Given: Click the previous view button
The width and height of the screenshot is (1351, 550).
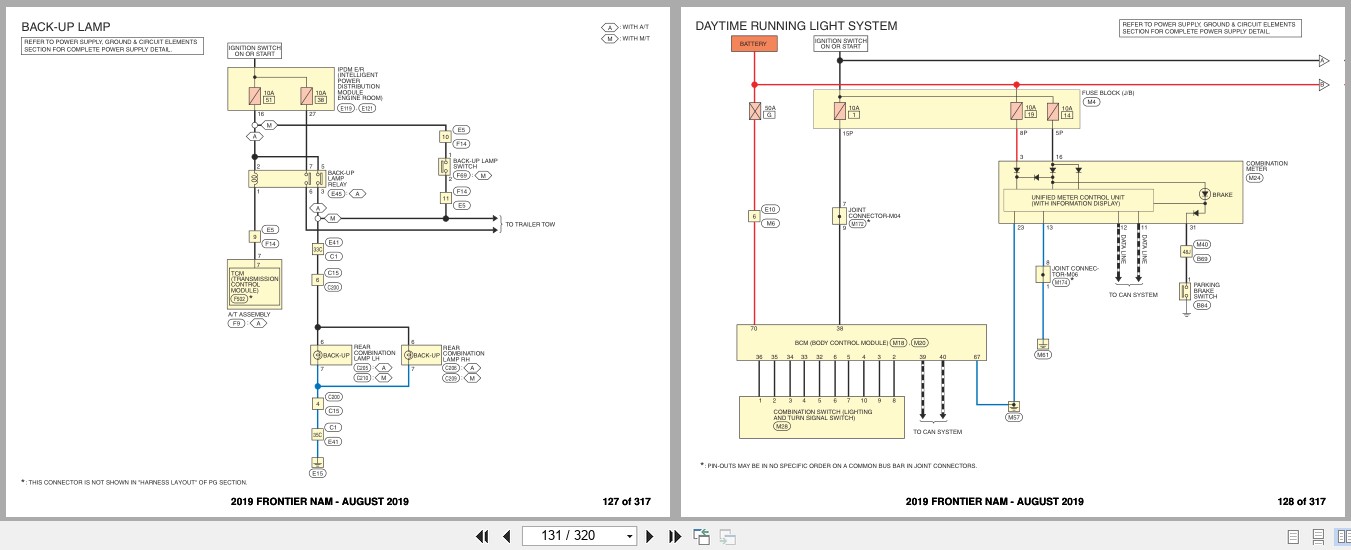Looking at the screenshot, I should [x=702, y=536].
